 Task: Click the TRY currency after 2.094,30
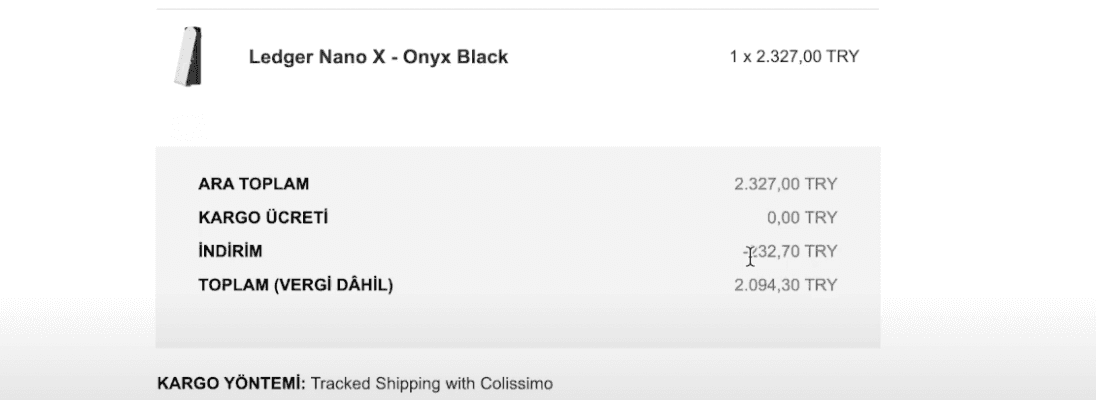[x=821, y=285]
